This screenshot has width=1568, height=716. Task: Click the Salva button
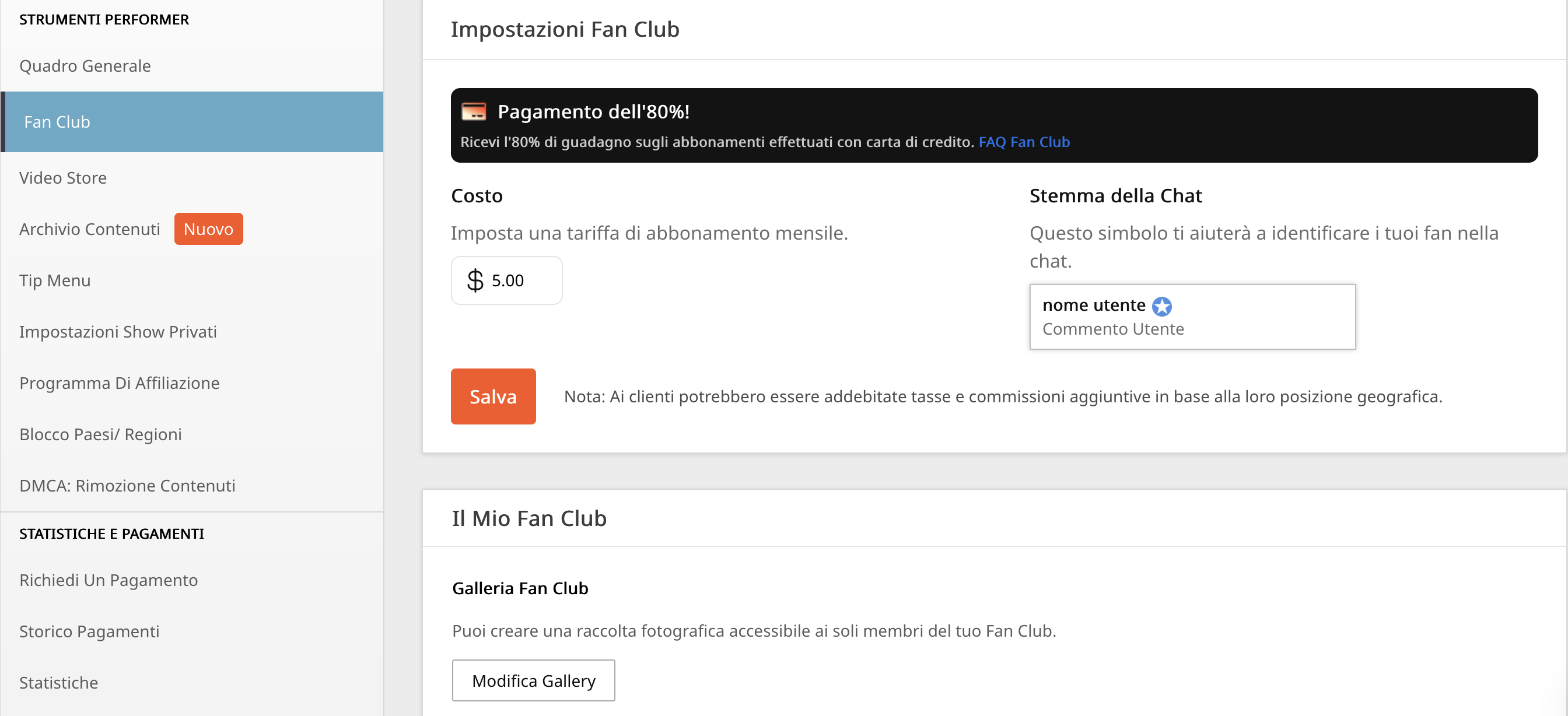tap(493, 396)
